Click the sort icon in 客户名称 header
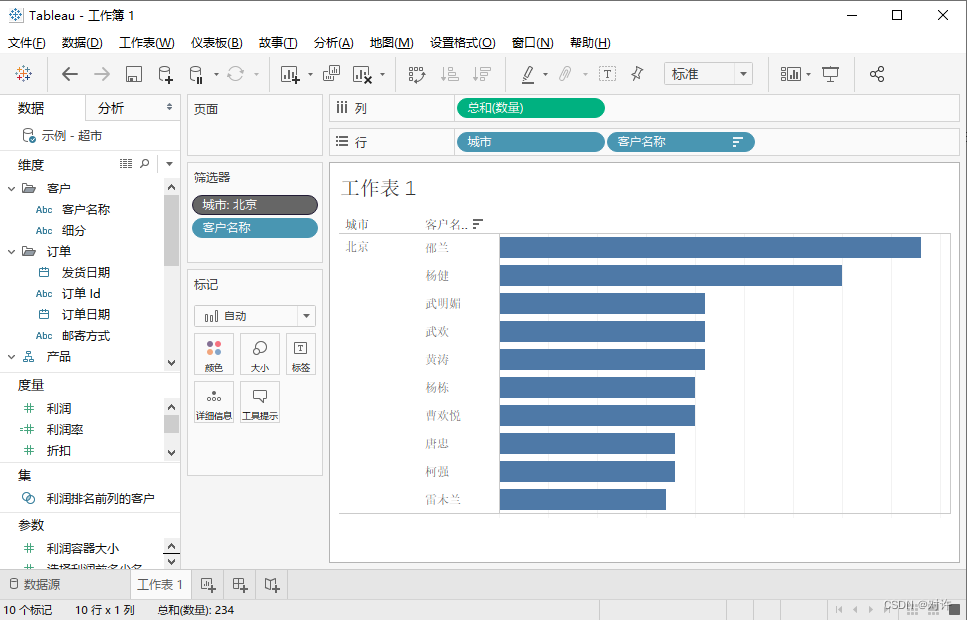The width and height of the screenshot is (967, 620). coord(478,225)
